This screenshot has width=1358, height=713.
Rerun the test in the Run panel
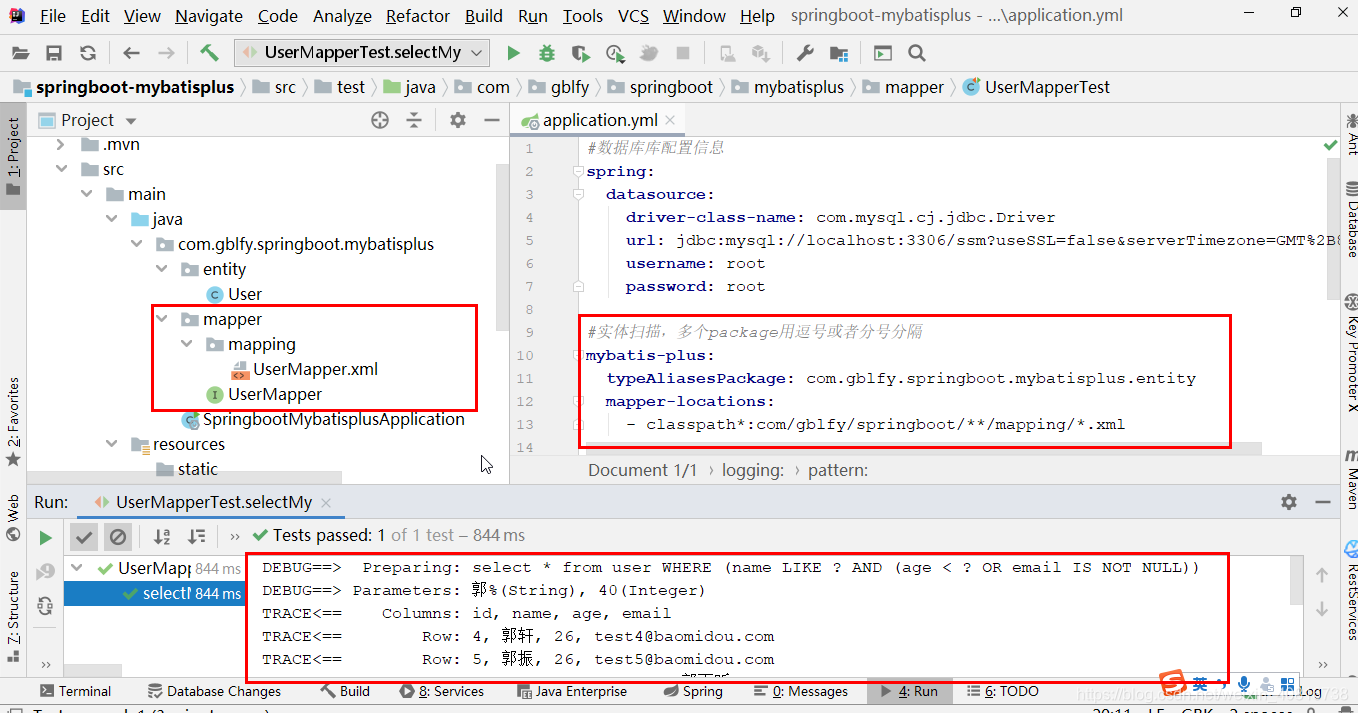[45, 537]
